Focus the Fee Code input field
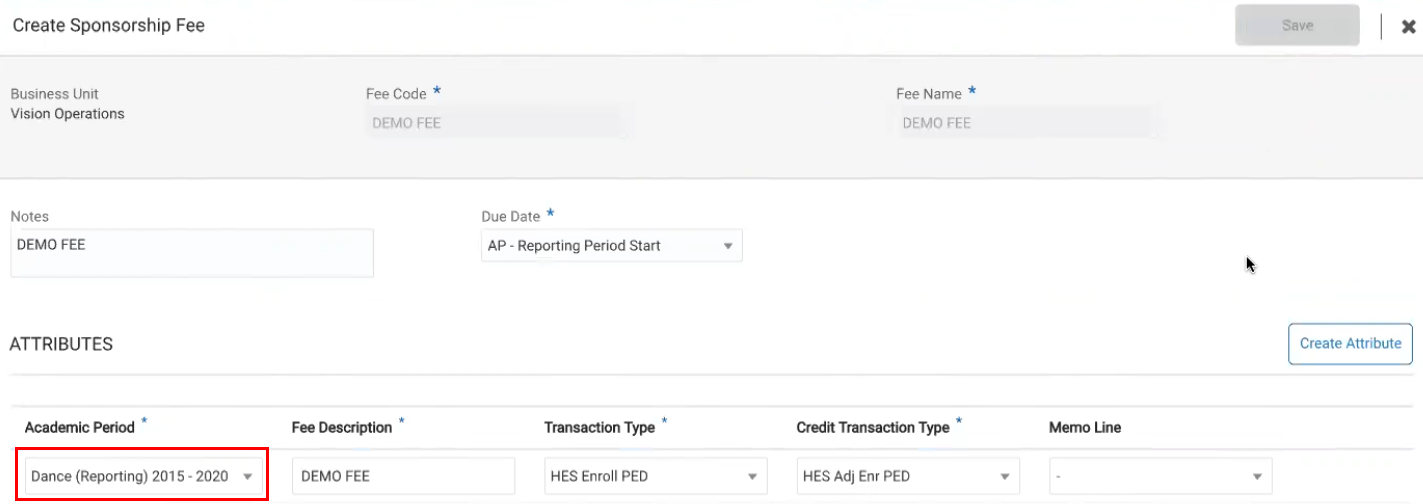 [x=494, y=123]
